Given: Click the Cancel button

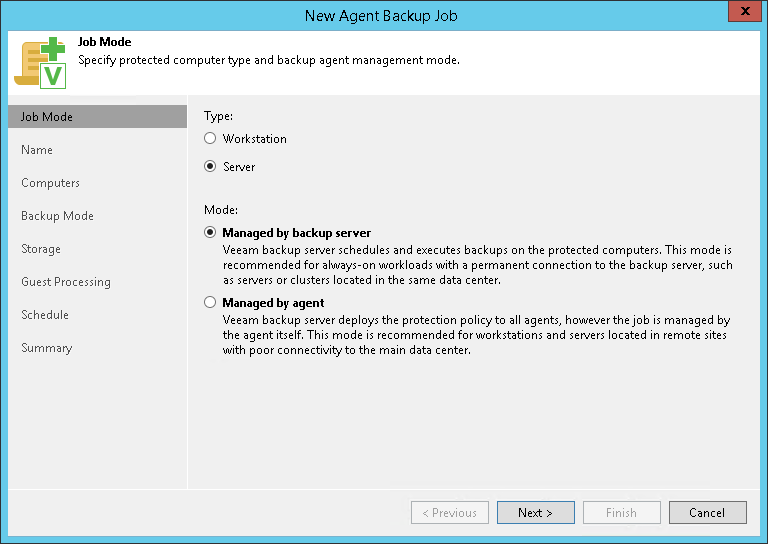Looking at the screenshot, I should coord(706,513).
